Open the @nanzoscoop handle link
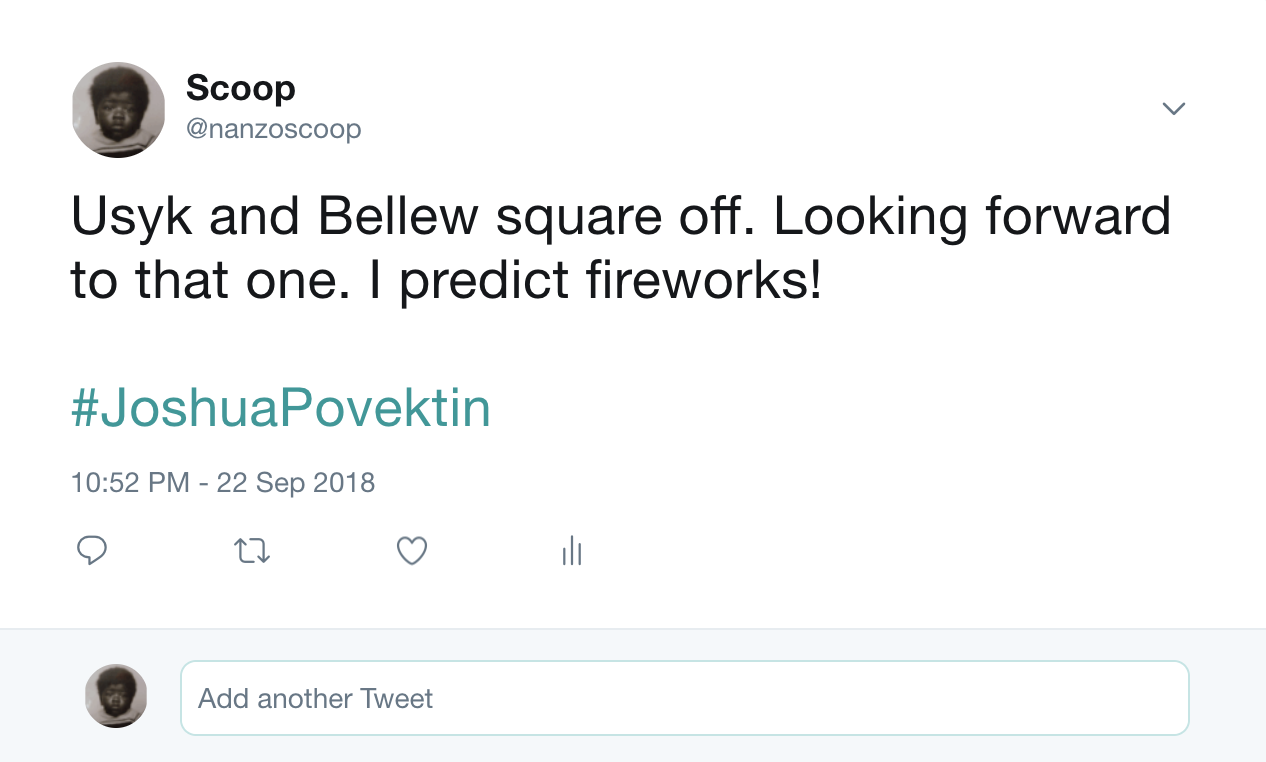 tap(274, 129)
